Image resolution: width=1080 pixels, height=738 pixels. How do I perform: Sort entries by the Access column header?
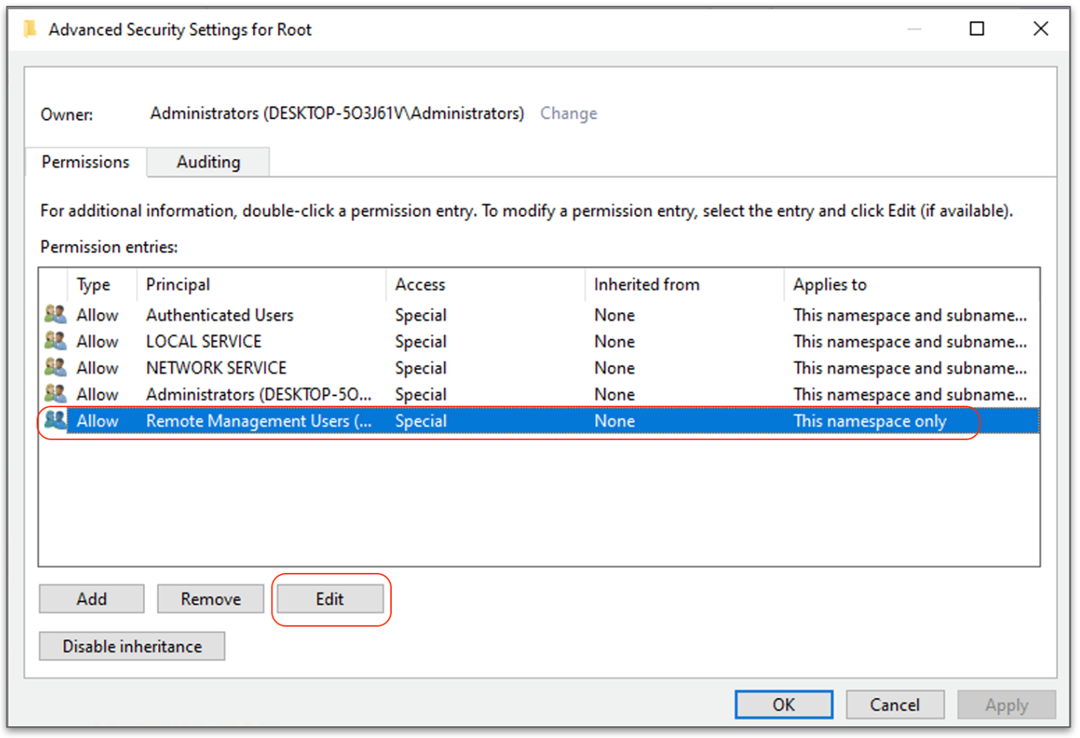(x=420, y=284)
